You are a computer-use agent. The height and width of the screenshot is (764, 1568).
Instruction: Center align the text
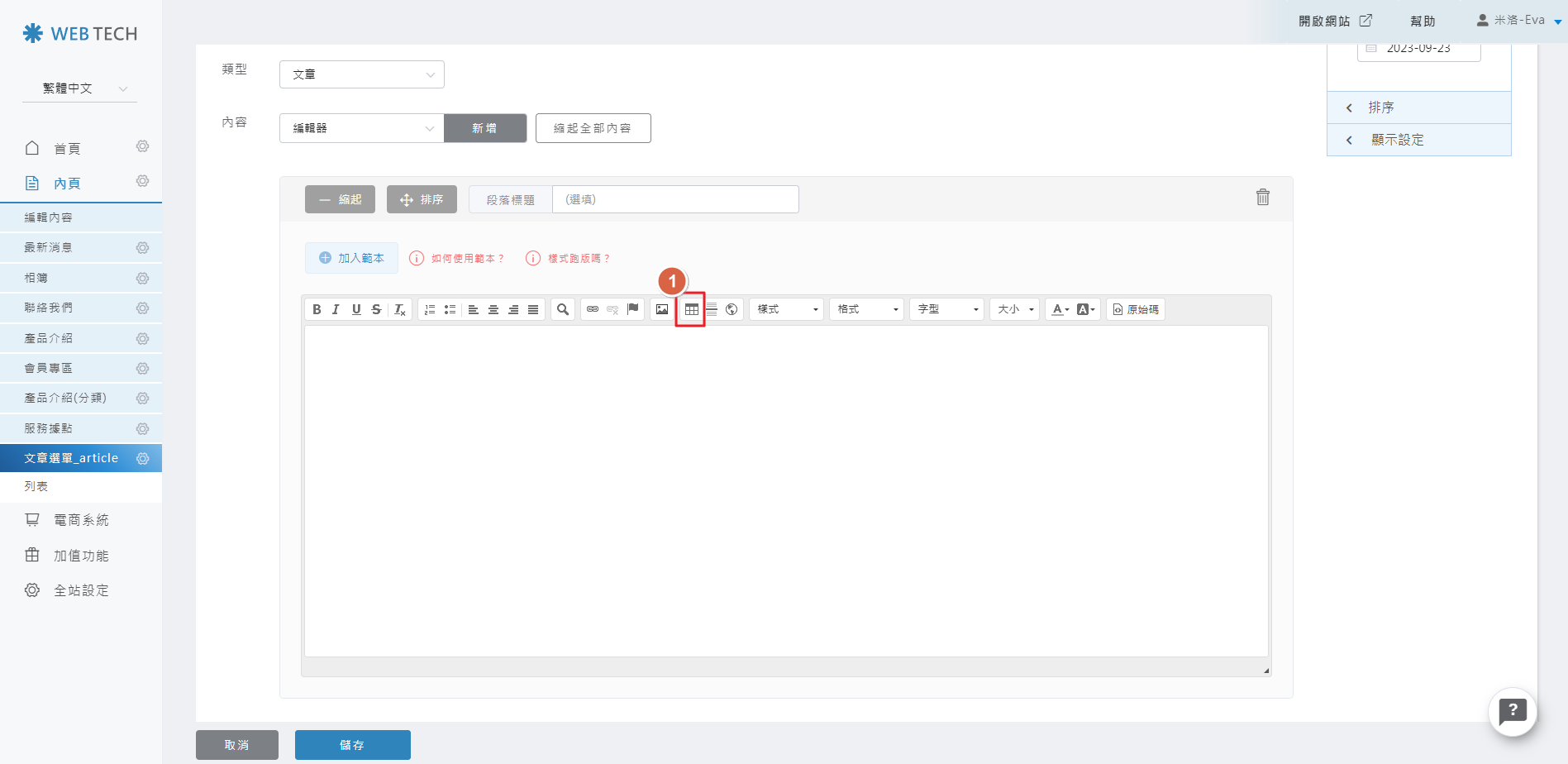493,309
